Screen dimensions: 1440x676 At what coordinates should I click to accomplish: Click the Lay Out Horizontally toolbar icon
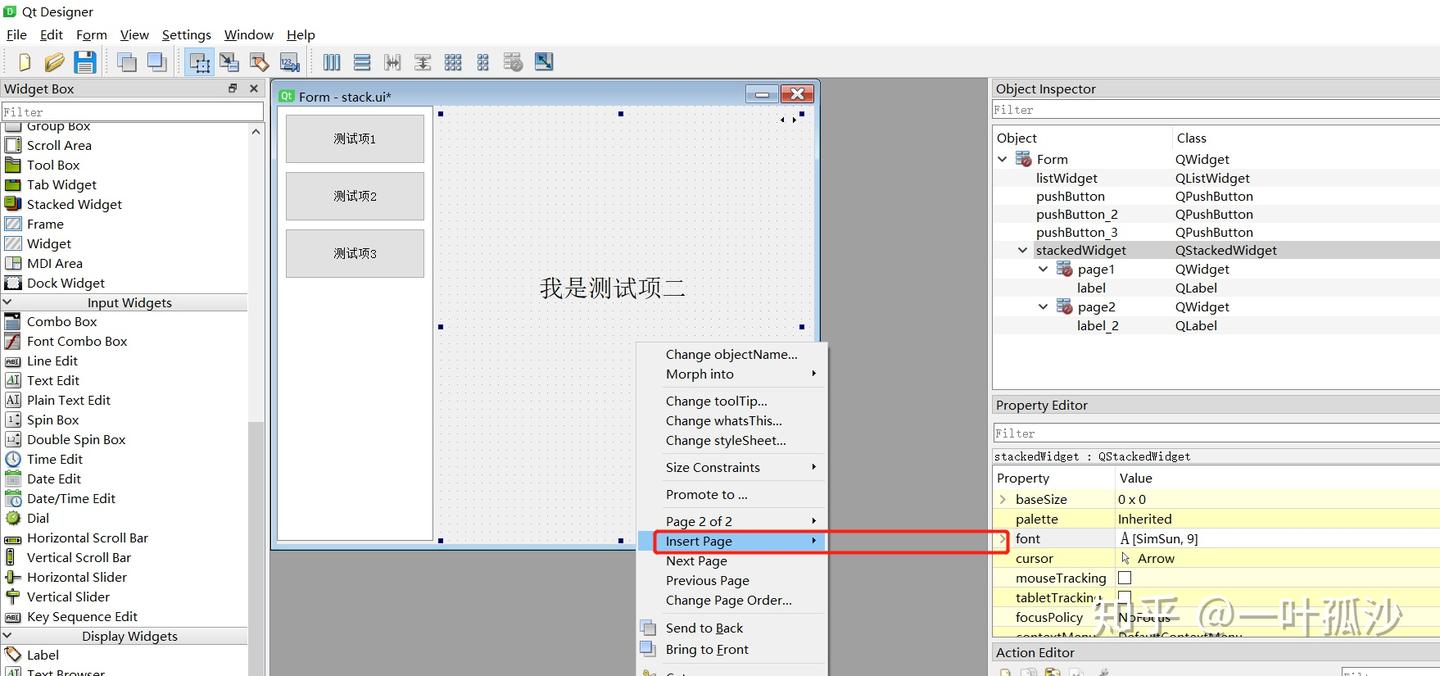[331, 61]
